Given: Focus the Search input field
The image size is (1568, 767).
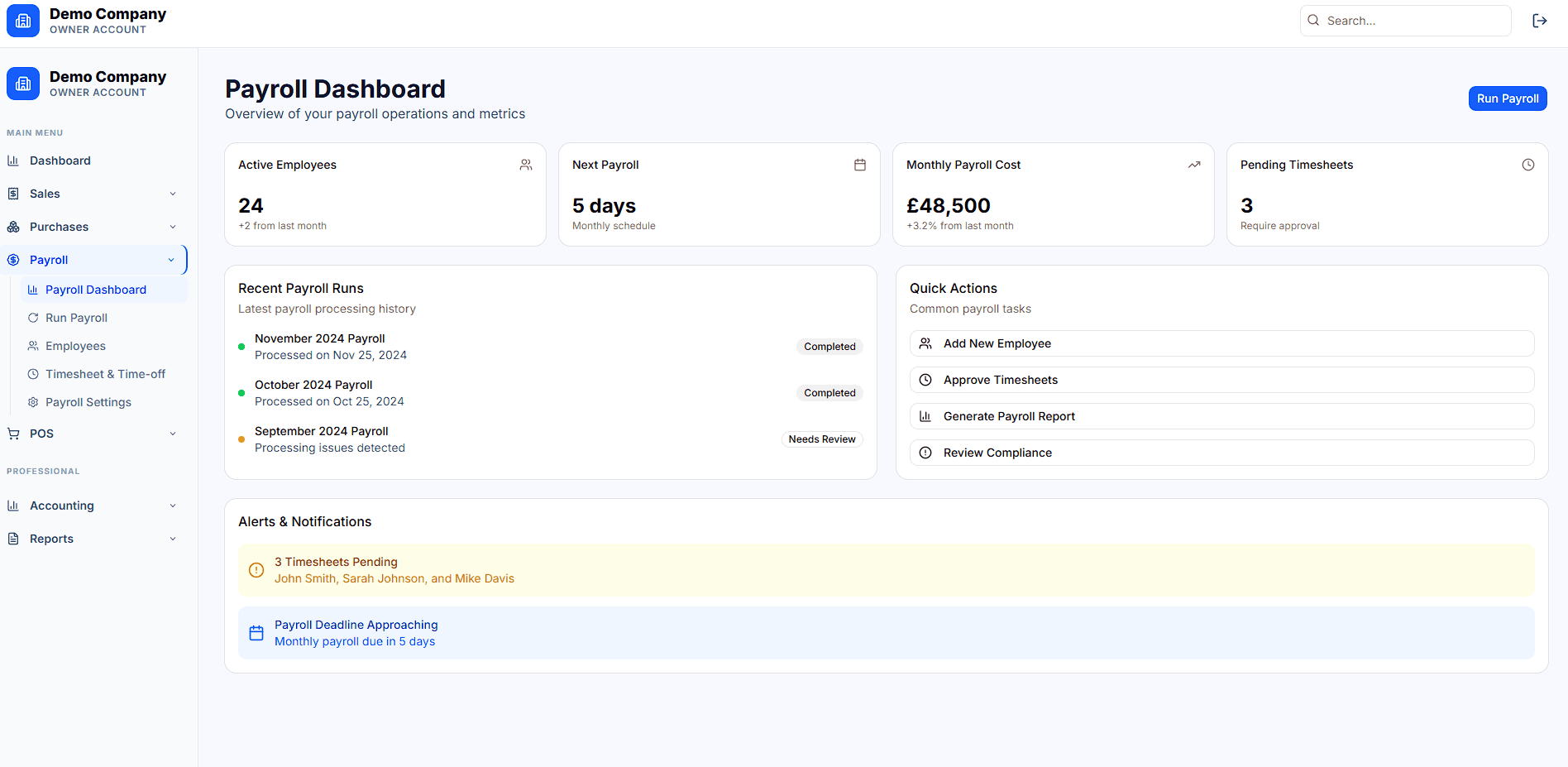Looking at the screenshot, I should pos(1406,21).
